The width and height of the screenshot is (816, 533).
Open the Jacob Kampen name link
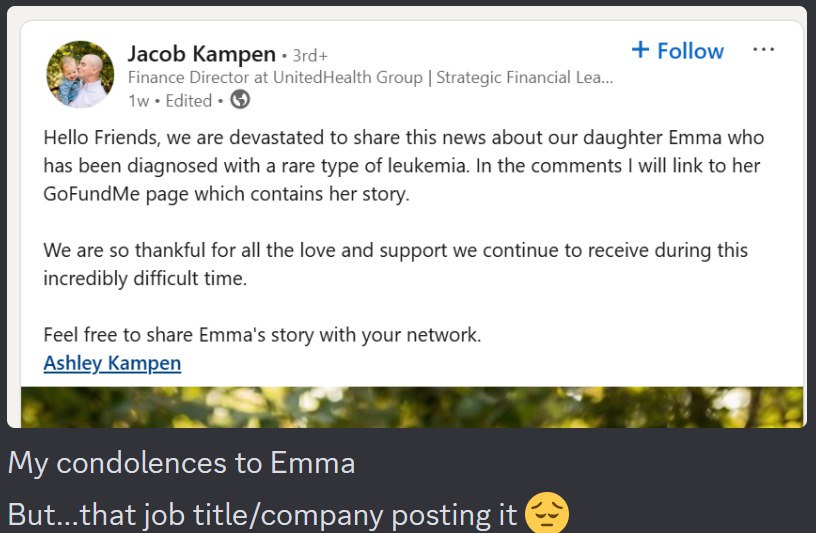pos(201,53)
